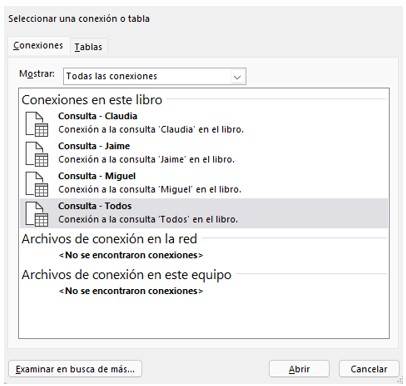The height and width of the screenshot is (386, 406).
Task: Click the highlighted Consulta - Todos connection icon
Action: click(37, 214)
